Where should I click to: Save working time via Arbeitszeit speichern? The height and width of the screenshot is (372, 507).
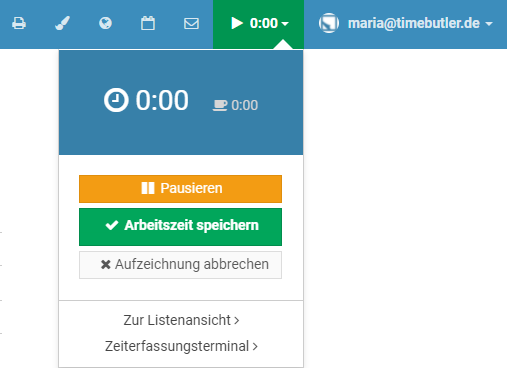[x=180, y=227]
